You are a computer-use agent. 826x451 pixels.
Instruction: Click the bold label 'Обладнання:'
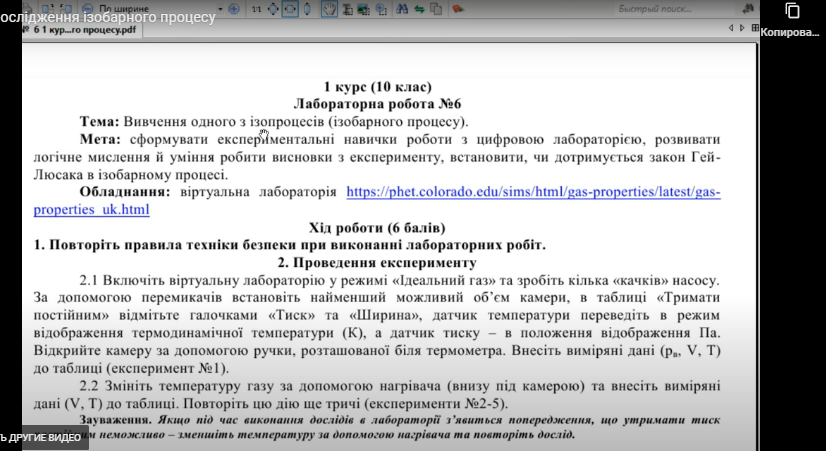coord(125,192)
